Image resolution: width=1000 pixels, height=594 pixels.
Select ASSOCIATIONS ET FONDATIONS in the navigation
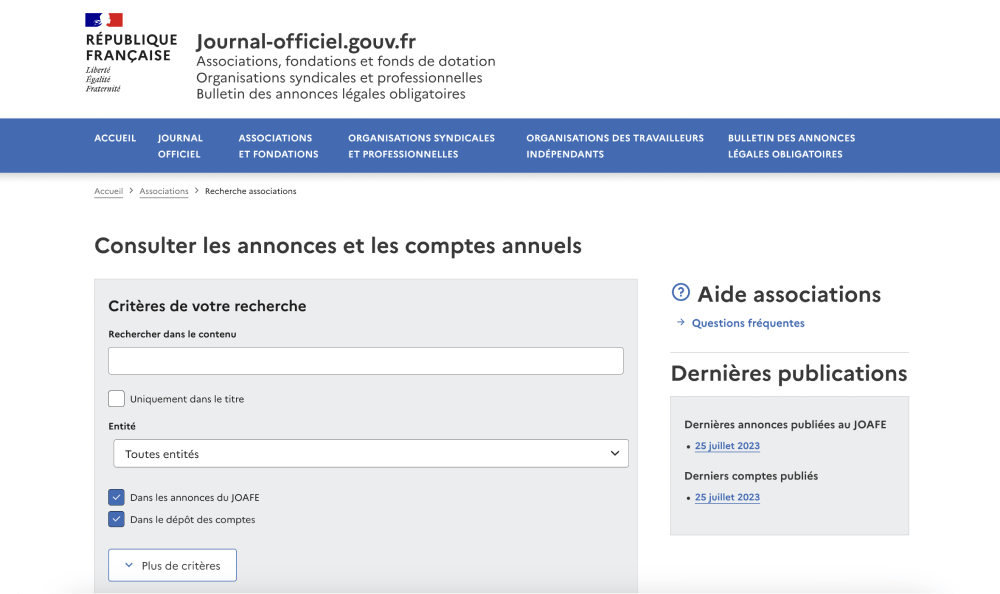[277, 145]
